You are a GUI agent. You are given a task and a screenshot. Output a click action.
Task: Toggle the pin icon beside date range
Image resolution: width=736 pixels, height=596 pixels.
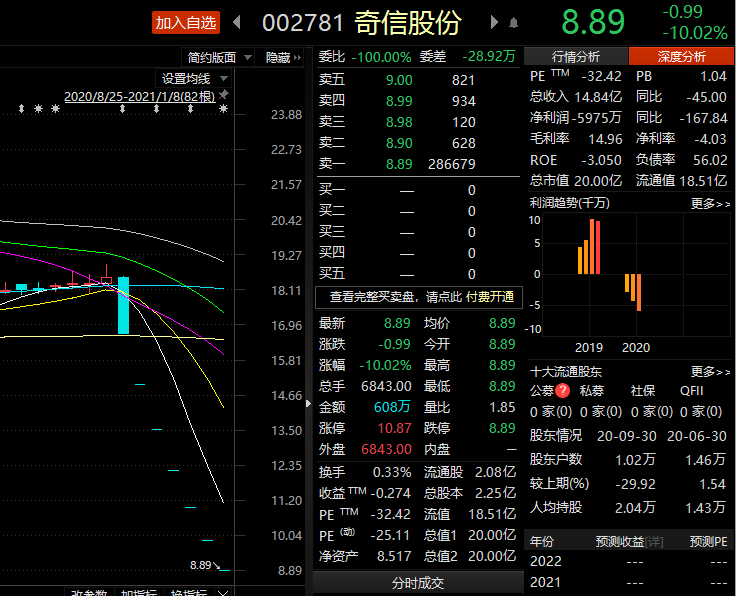pos(224,95)
